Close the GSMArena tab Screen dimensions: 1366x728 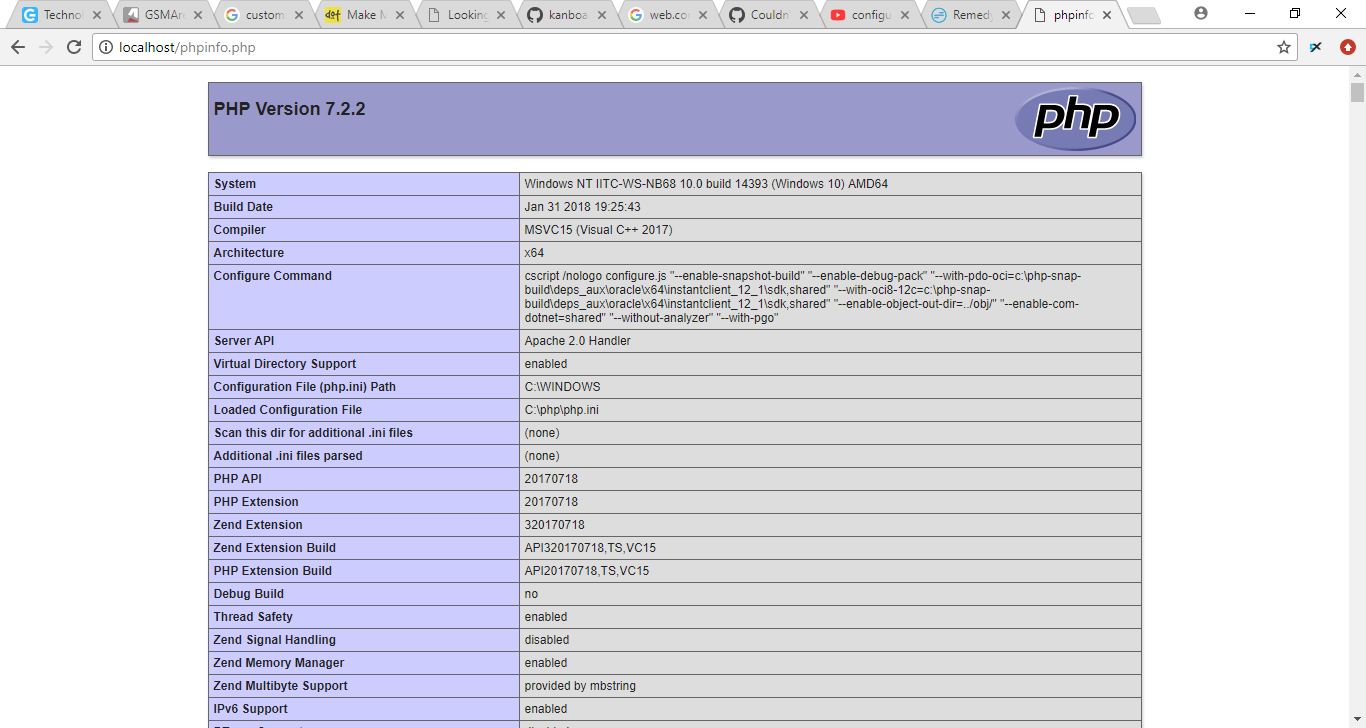(x=198, y=15)
